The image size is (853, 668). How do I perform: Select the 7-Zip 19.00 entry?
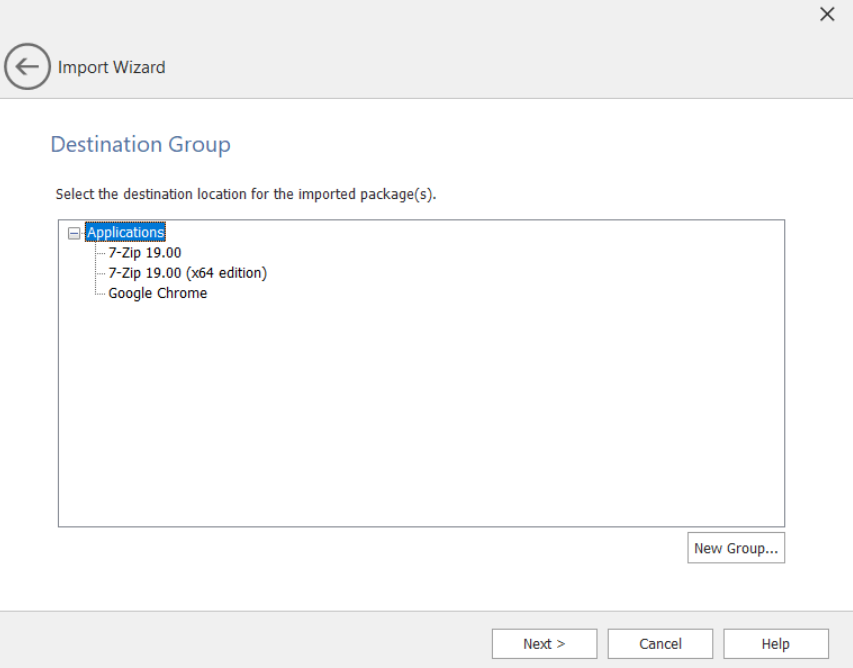145,253
